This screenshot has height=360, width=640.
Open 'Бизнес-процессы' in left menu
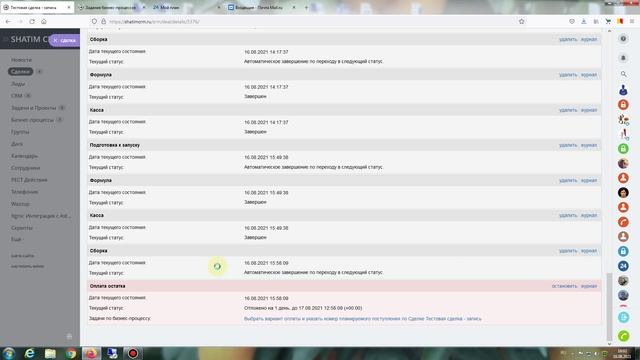click(32, 120)
